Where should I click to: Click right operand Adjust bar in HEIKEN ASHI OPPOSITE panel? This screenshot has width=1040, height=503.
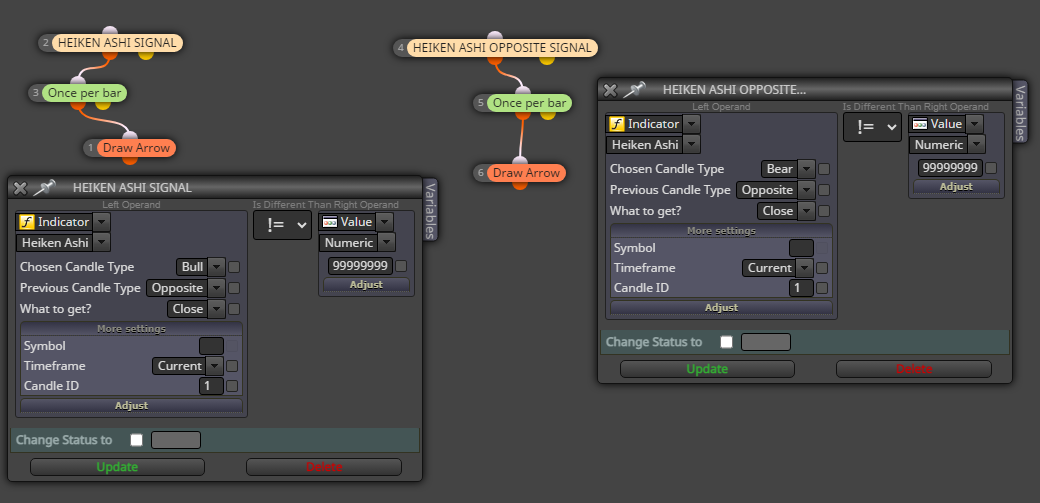click(x=956, y=186)
